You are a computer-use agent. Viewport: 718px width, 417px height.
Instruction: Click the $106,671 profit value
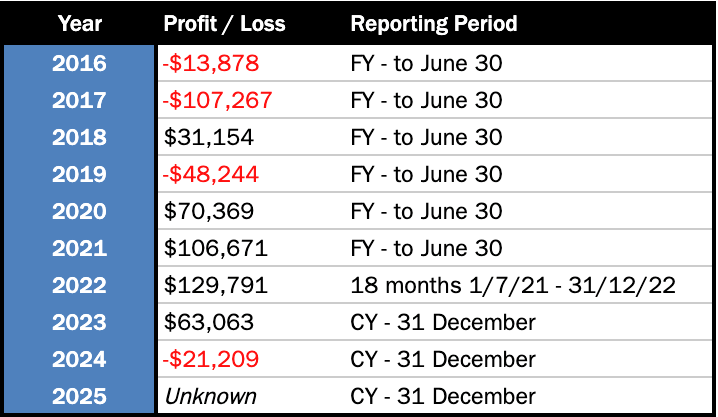tap(214, 249)
